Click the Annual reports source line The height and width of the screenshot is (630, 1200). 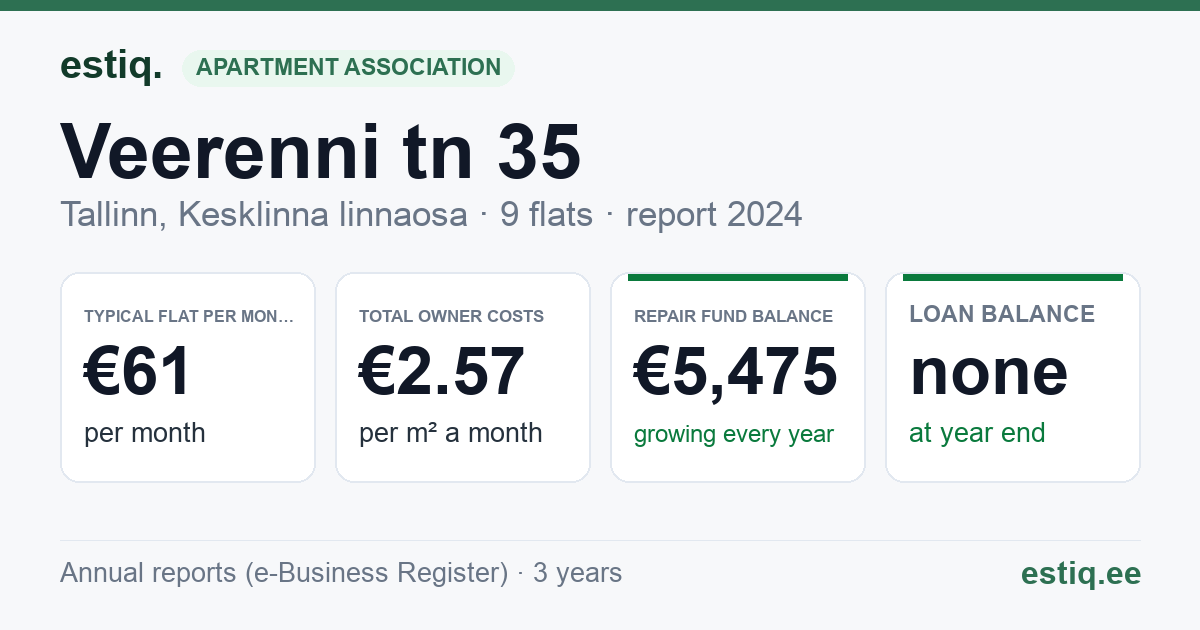pyautogui.click(x=341, y=573)
